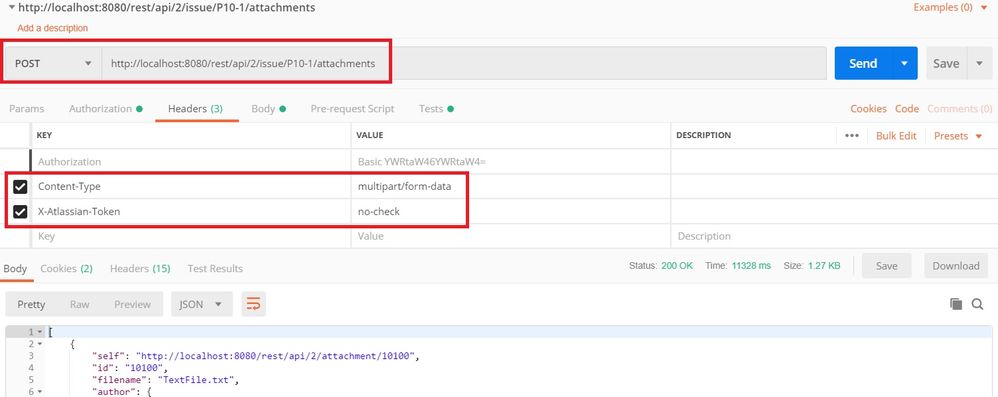Click the Authorization header key cell

pyautogui.click(x=191, y=162)
